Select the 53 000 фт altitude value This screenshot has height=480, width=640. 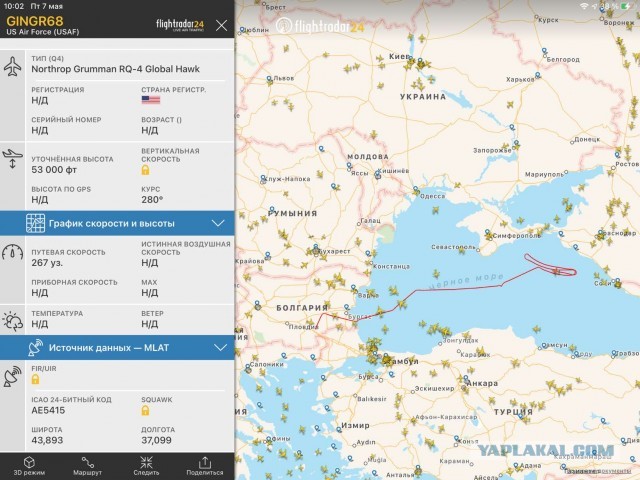(54, 170)
